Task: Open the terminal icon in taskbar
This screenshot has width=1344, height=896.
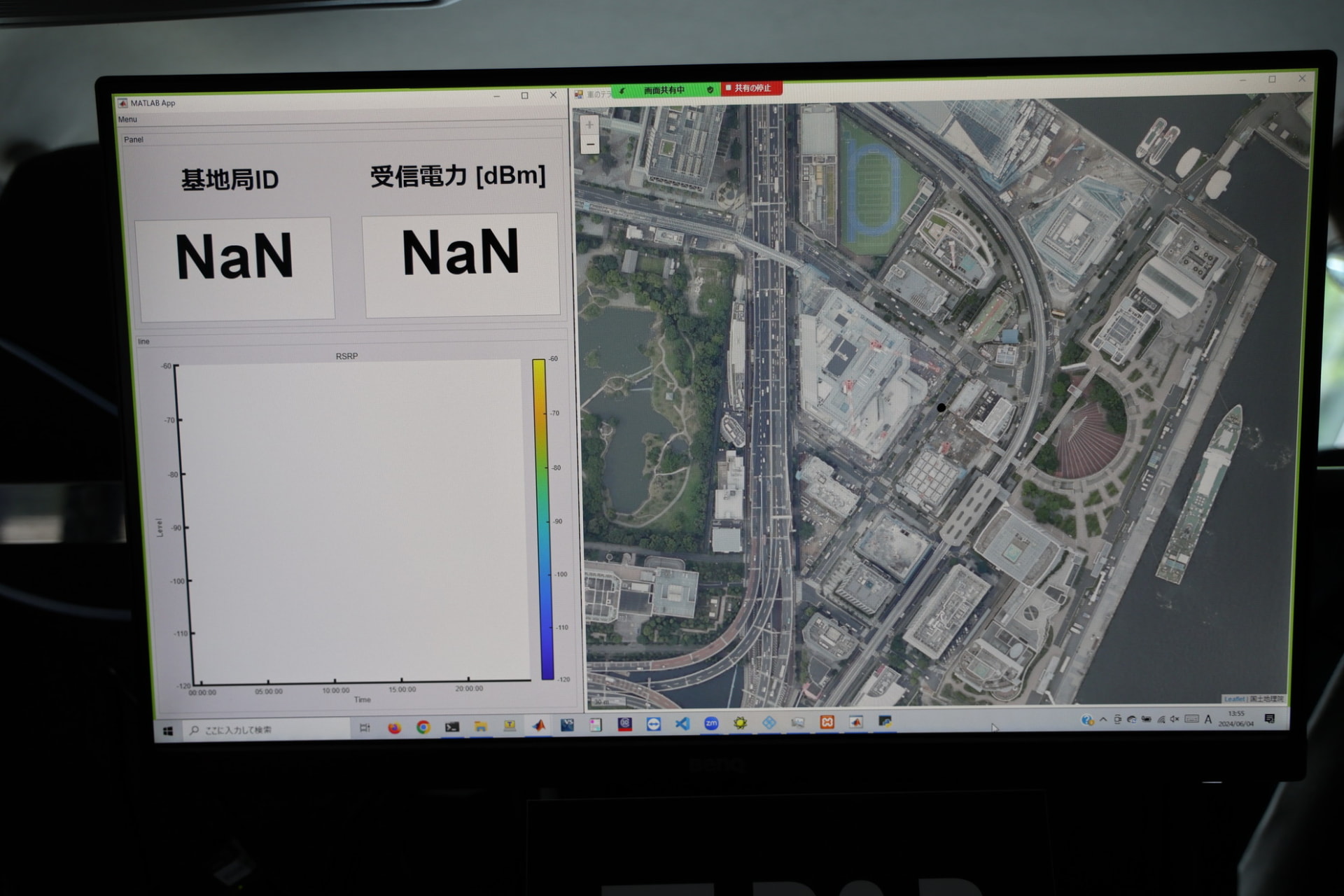Action: coord(452,727)
